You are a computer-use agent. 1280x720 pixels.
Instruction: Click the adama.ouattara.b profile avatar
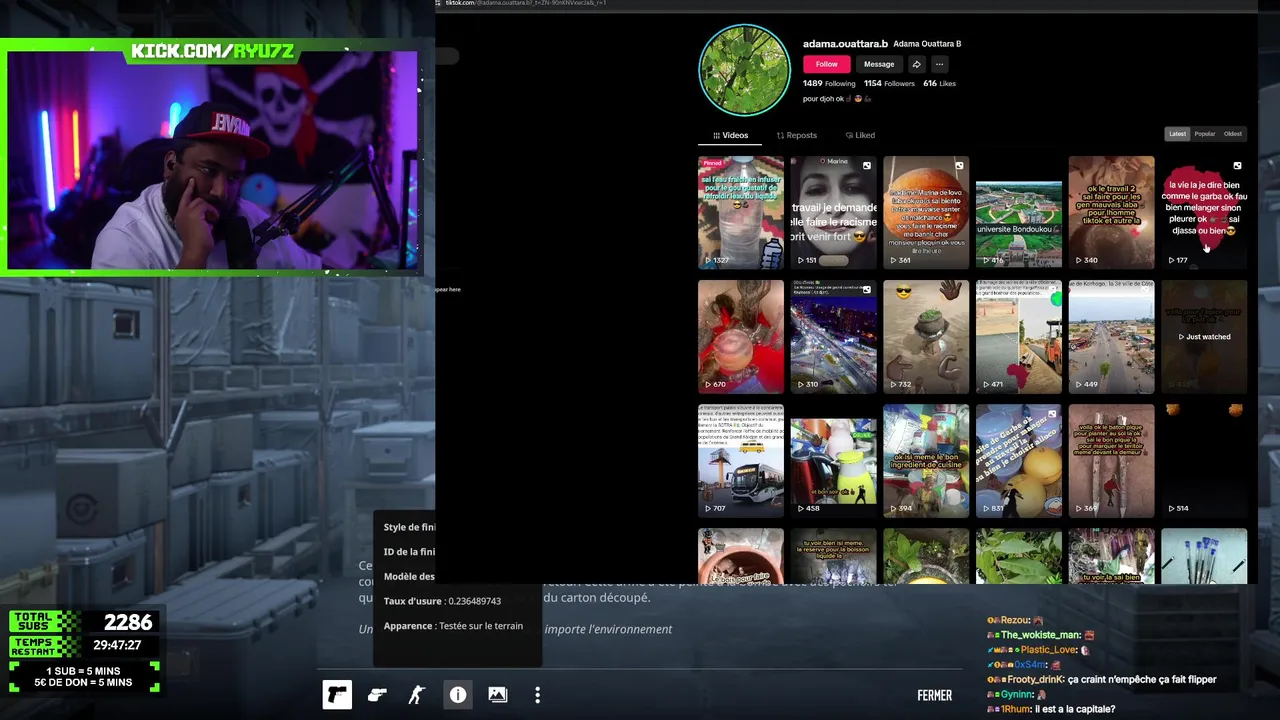pyautogui.click(x=744, y=71)
